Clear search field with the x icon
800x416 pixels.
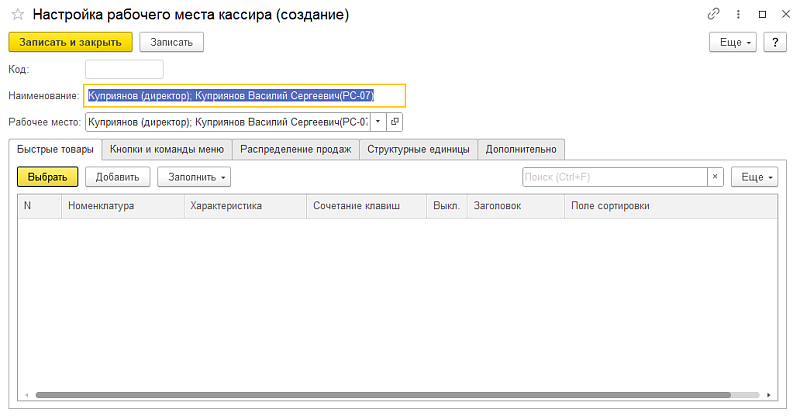[x=715, y=177]
